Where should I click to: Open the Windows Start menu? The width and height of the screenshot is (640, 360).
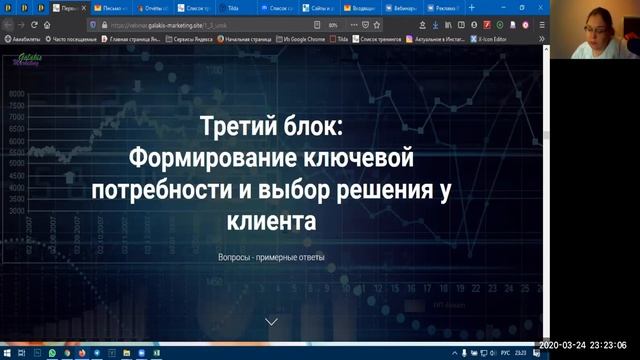(x=7, y=353)
